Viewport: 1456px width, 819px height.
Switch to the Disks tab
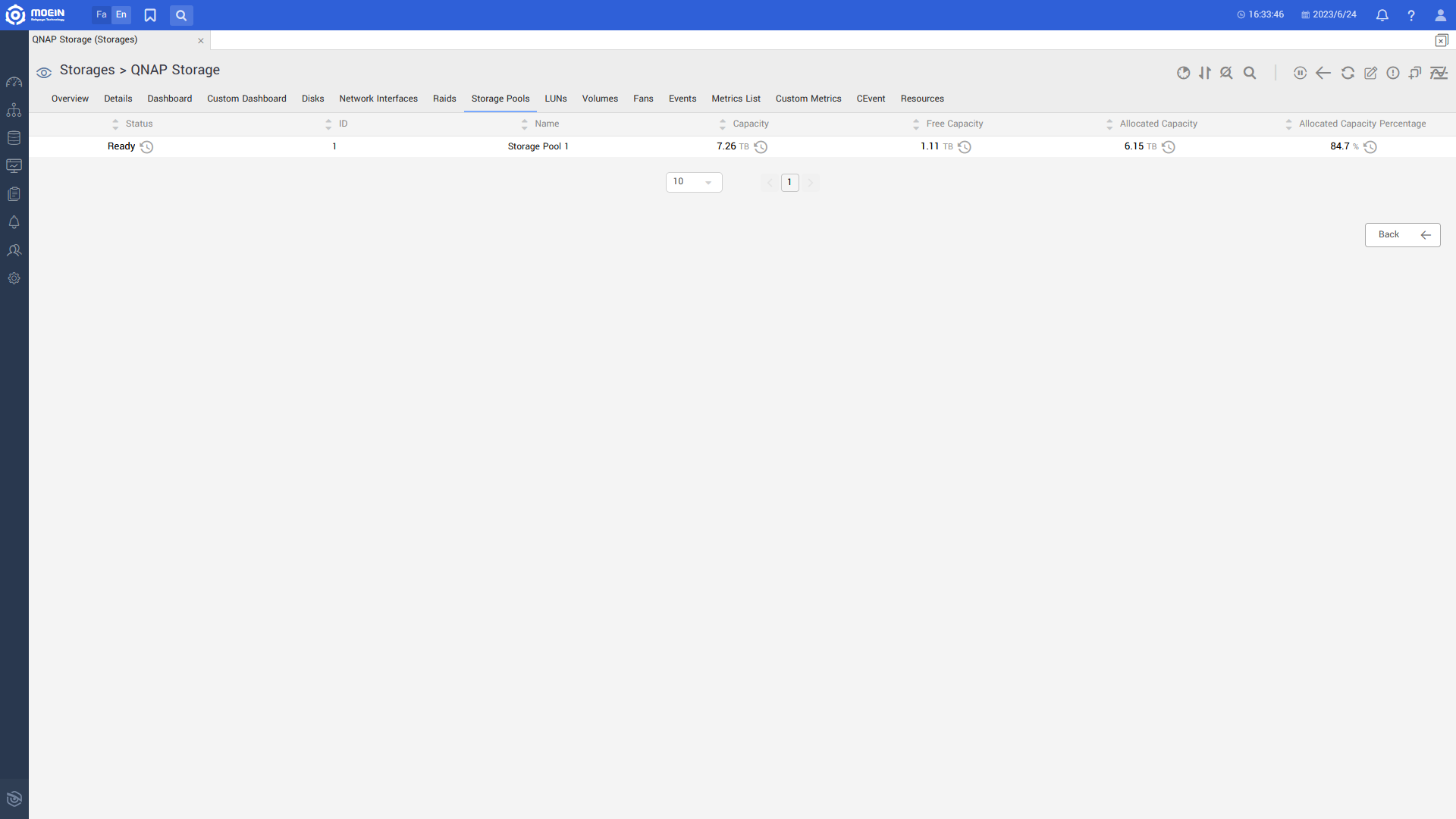[312, 99]
